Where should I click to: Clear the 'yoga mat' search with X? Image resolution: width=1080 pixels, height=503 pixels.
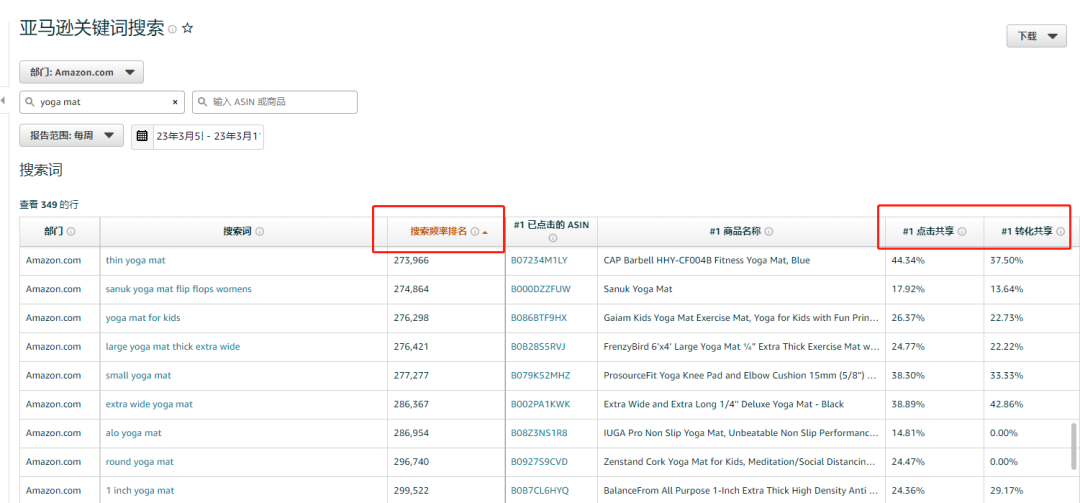click(176, 102)
